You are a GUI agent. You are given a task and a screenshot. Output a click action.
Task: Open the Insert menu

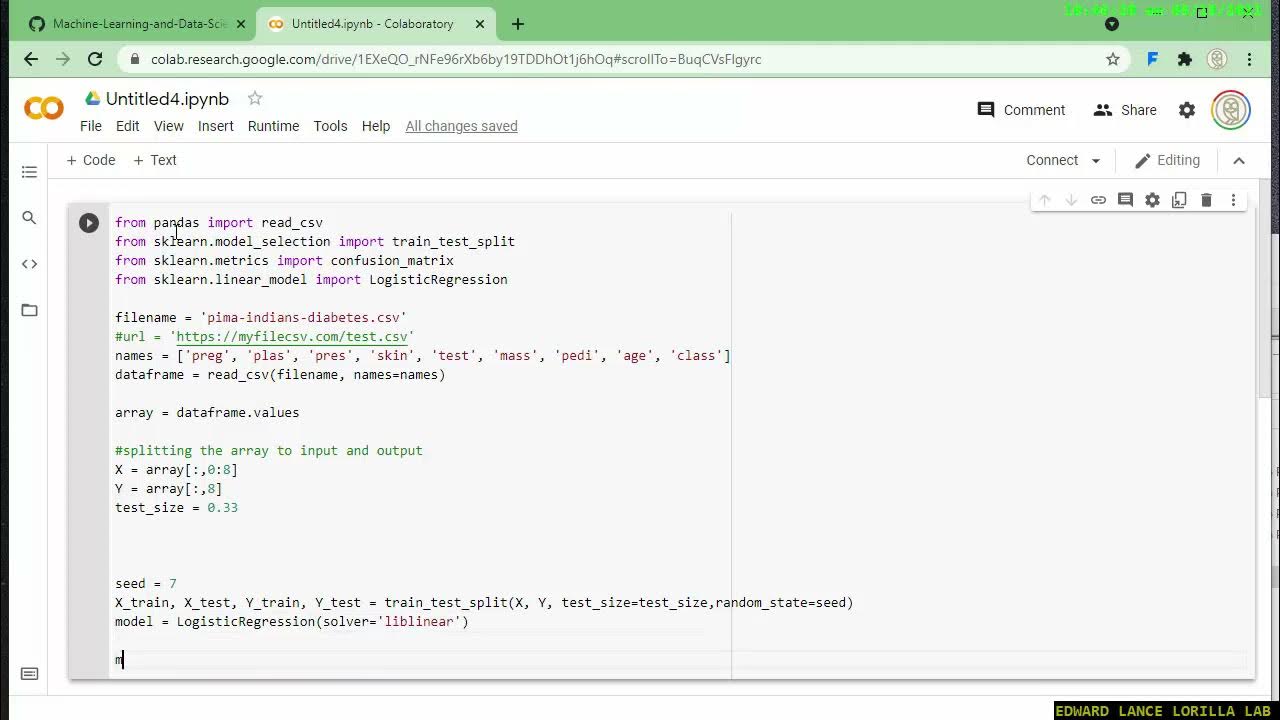click(216, 126)
